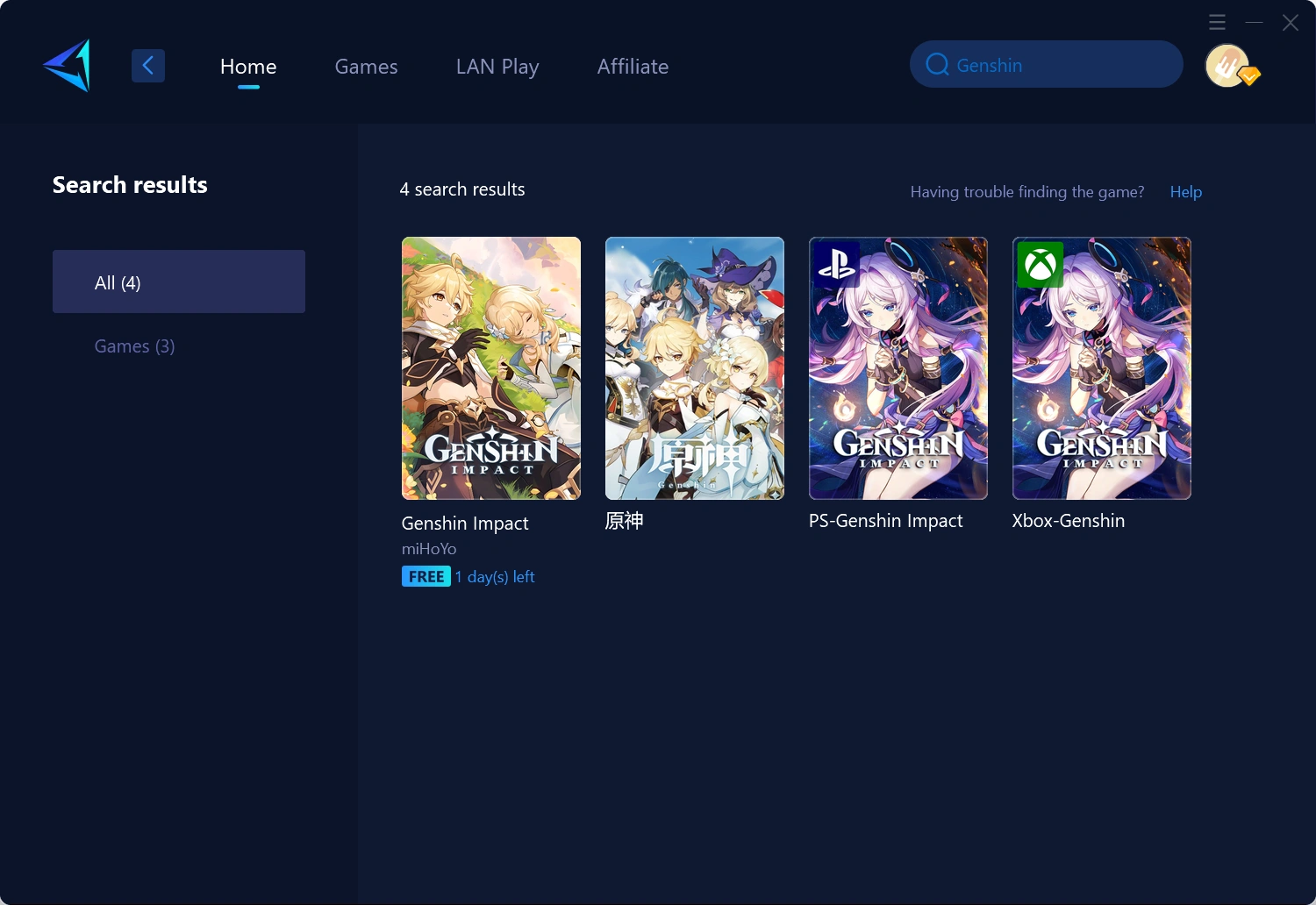Click 'Having trouble finding the game?' text
Screen dimensions: 1316x905
pyautogui.click(x=1027, y=192)
